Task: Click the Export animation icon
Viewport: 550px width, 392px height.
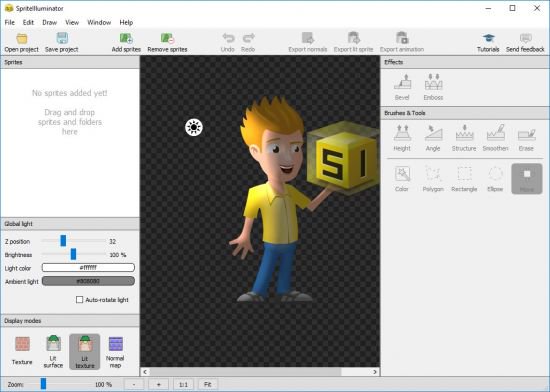Action: click(x=402, y=38)
